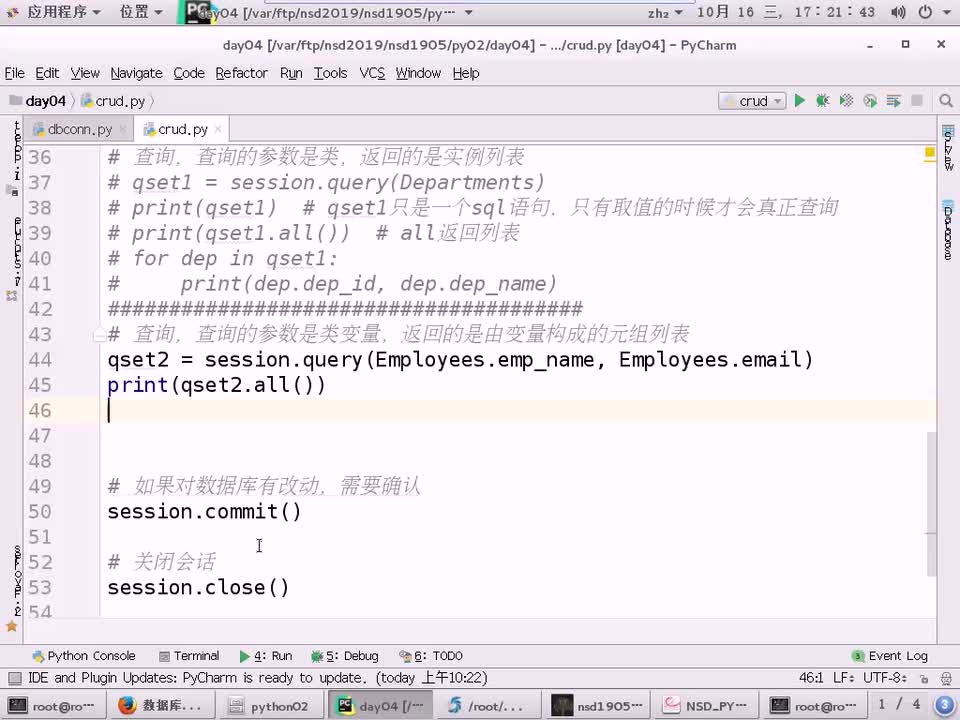Viewport: 960px width, 720px height.
Task: Open the Refactor menu
Action: (242, 73)
